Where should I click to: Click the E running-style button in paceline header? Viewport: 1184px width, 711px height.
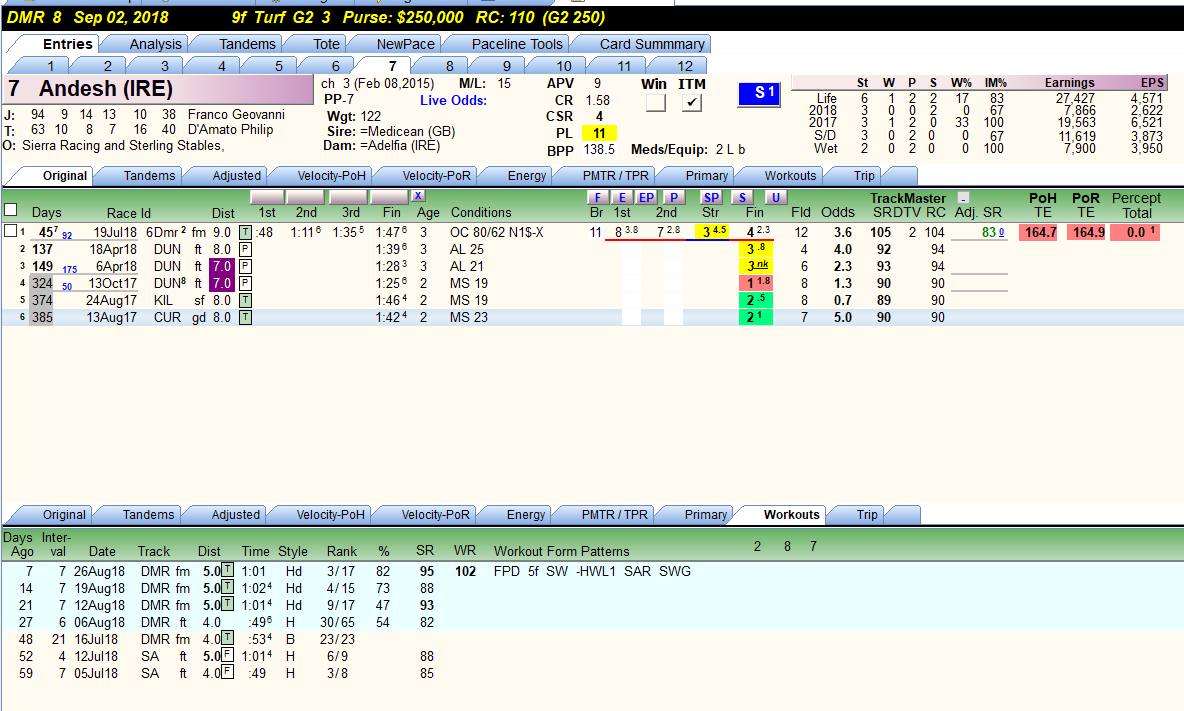point(622,198)
